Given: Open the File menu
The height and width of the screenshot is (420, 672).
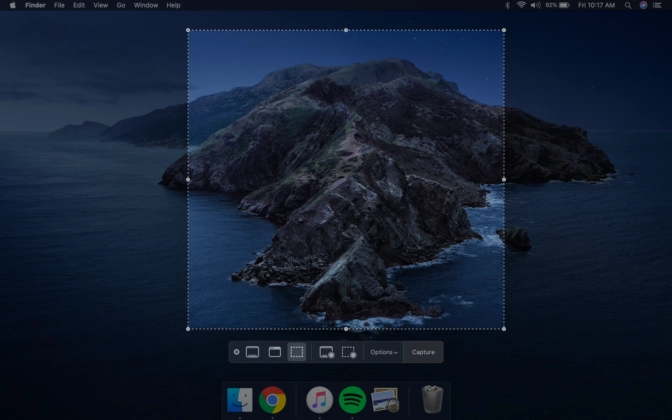Looking at the screenshot, I should point(59,5).
